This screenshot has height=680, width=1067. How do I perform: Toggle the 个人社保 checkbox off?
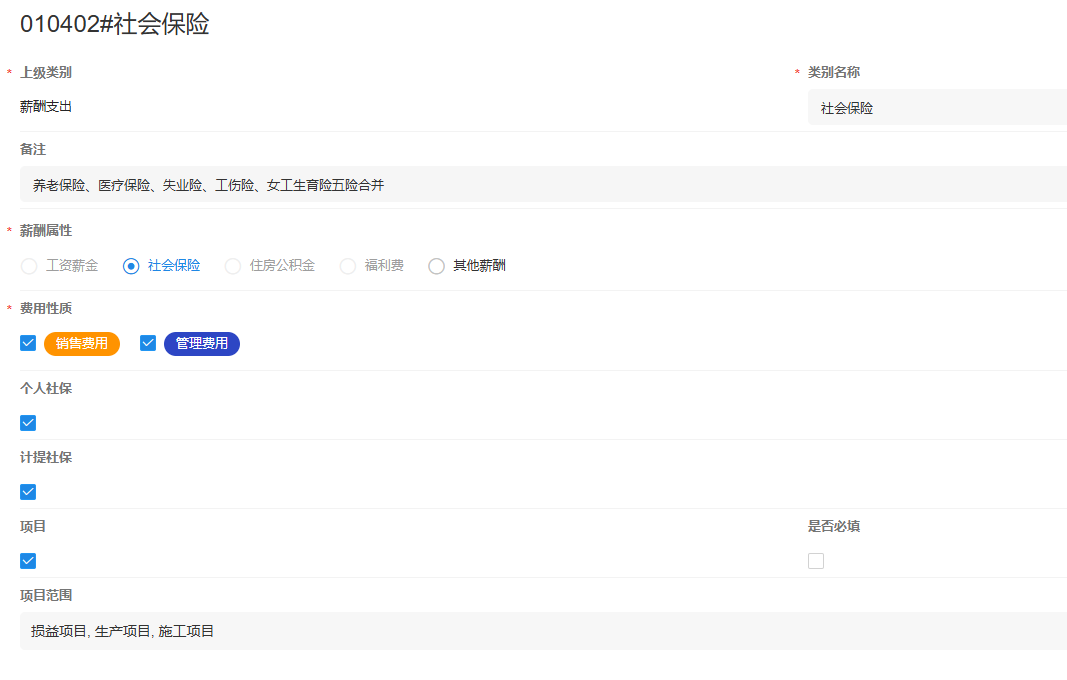(x=27, y=423)
